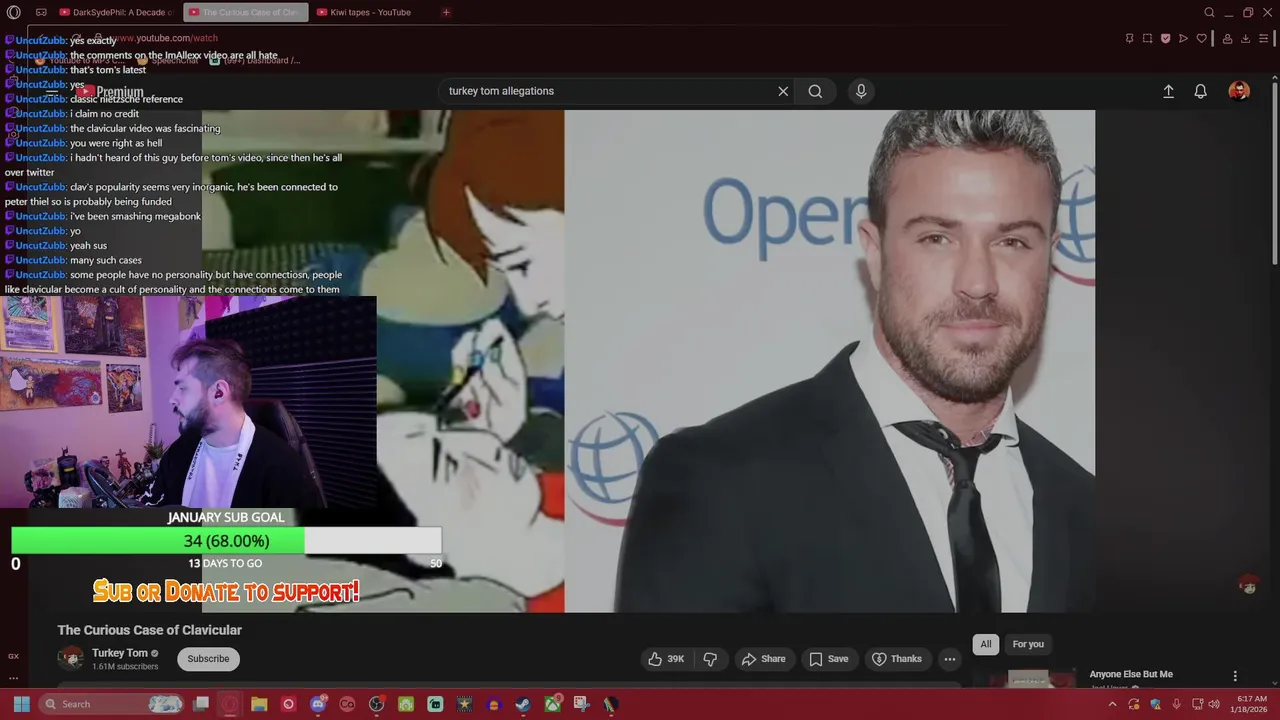
Task: Open options for Anyone Else But Me
Action: click(1235, 676)
